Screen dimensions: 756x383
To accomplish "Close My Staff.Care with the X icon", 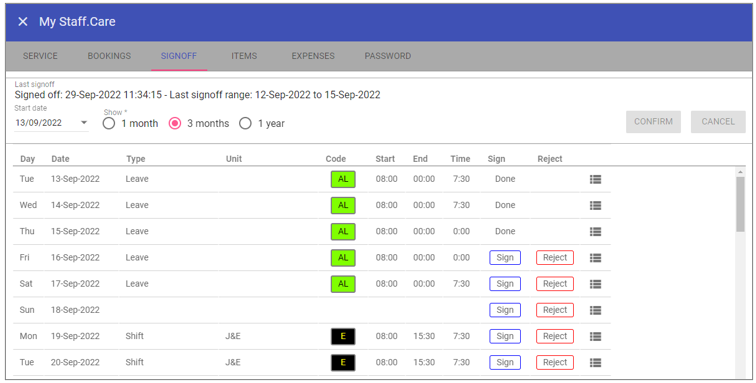I will 23,22.
